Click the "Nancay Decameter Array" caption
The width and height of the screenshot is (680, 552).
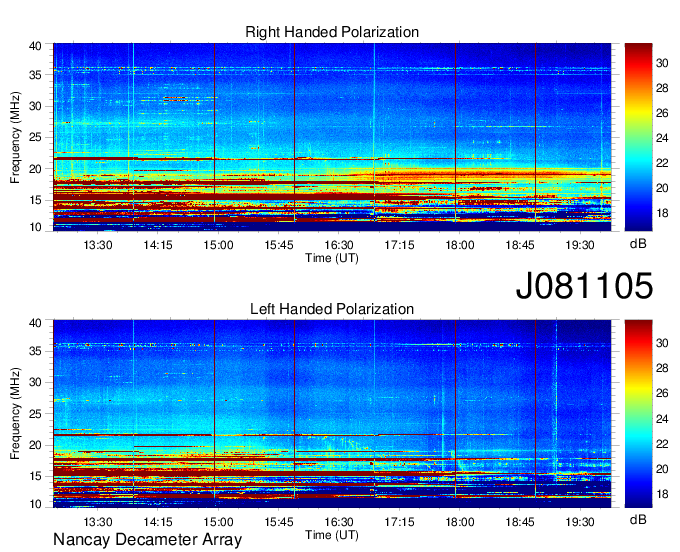(147, 540)
